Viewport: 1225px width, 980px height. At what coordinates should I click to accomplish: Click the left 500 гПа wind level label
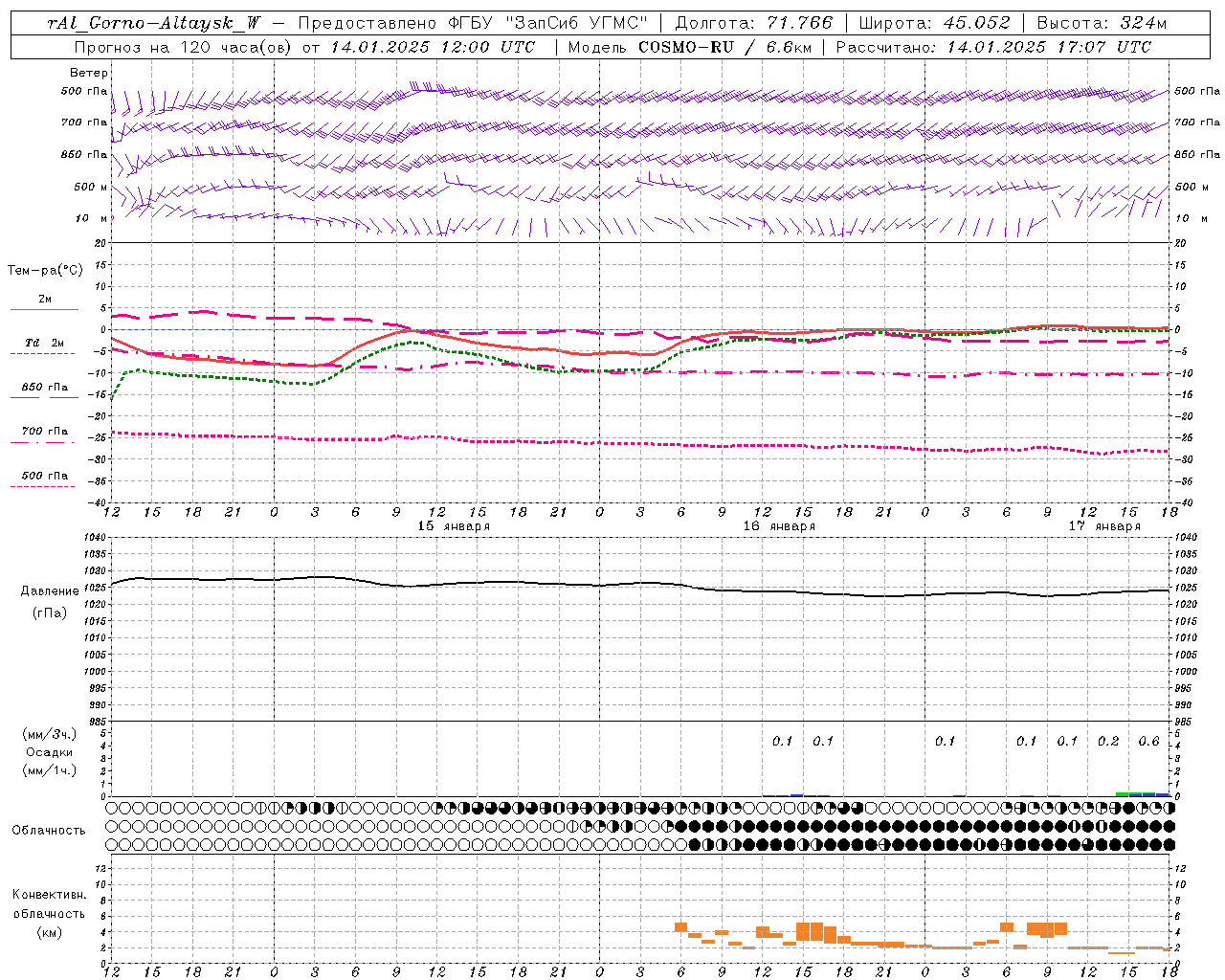pyautogui.click(x=84, y=91)
